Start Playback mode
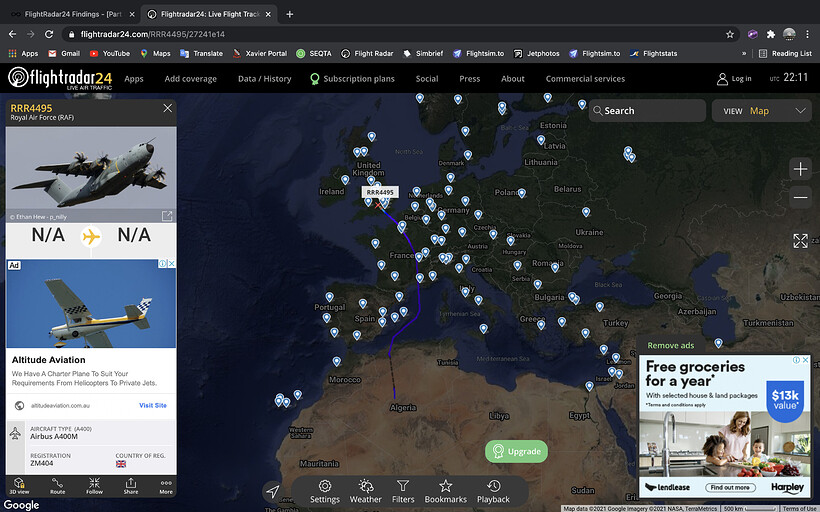Viewport: 820px width, 512px height. tap(493, 492)
